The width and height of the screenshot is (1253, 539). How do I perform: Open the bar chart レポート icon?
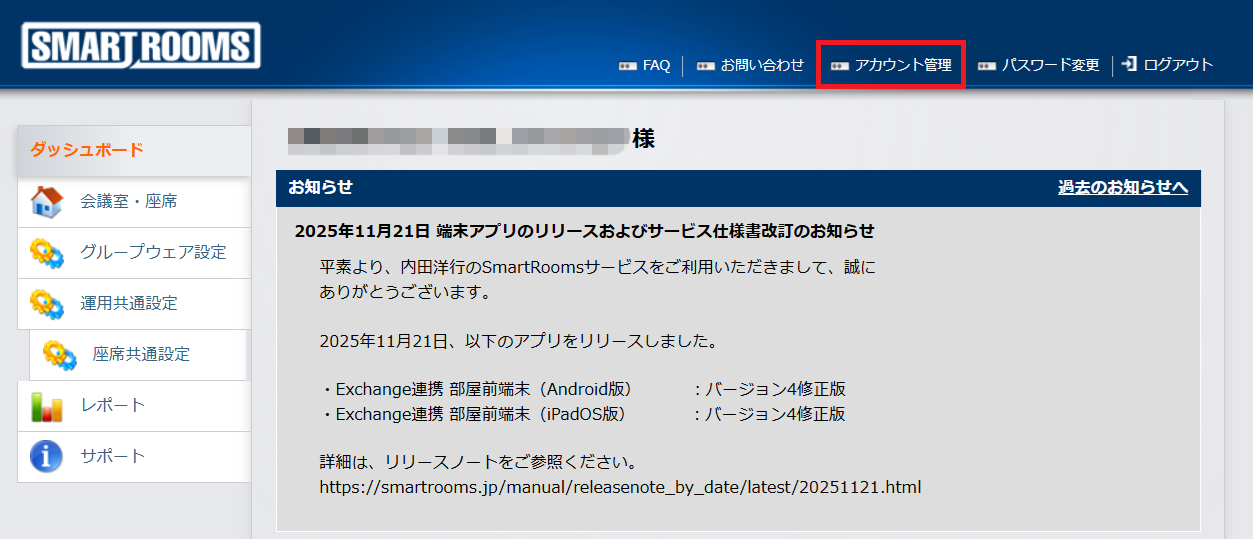pyautogui.click(x=47, y=406)
